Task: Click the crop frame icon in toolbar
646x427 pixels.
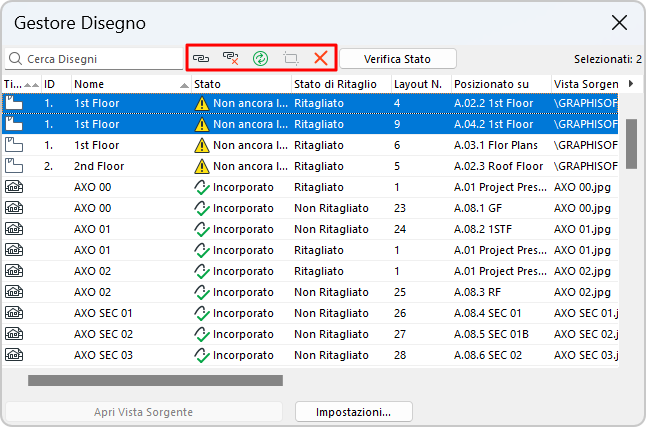Action: click(291, 59)
